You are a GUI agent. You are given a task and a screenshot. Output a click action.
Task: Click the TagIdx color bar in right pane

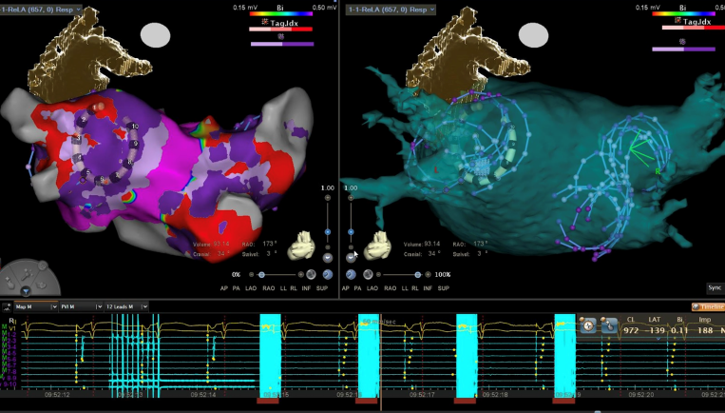coord(694,27)
